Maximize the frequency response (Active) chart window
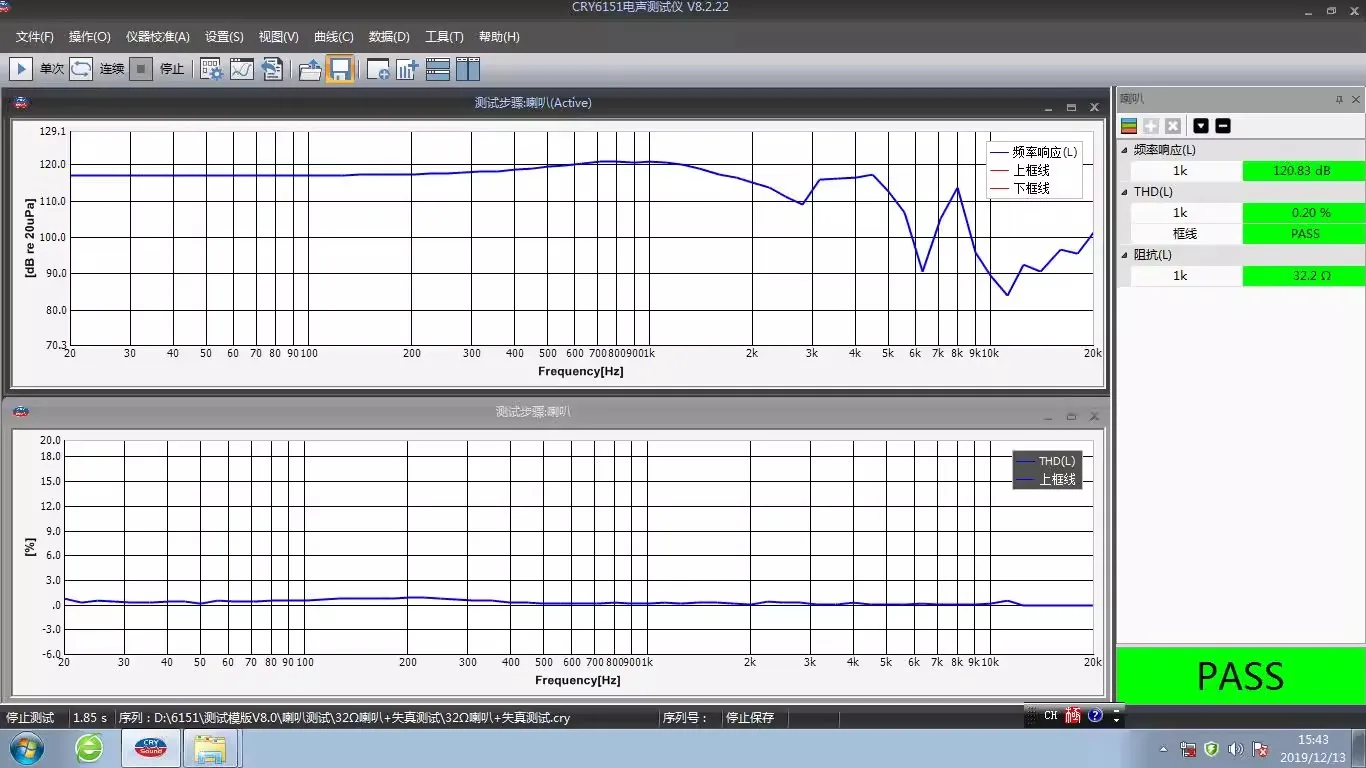 pyautogui.click(x=1071, y=108)
